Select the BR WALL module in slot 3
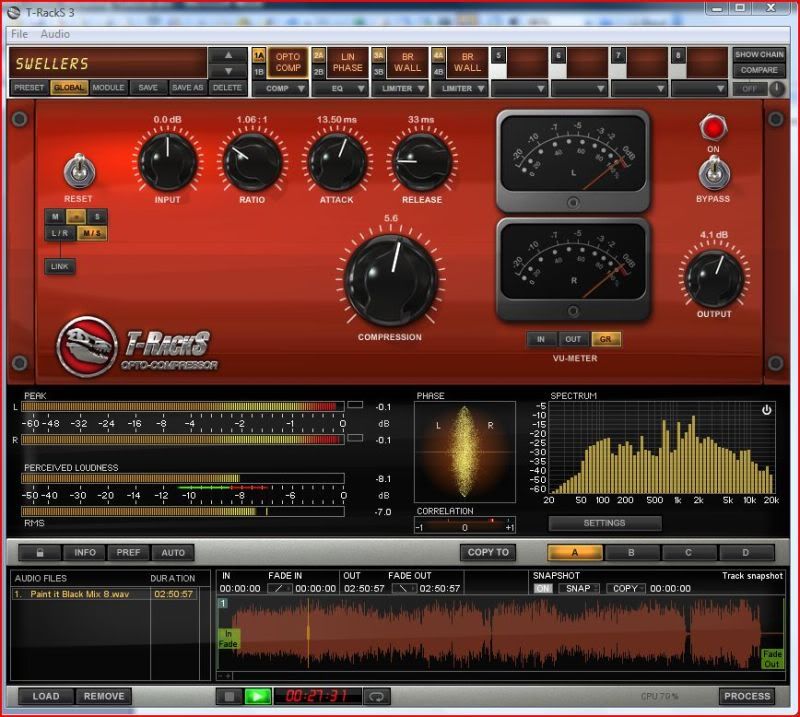Viewport: 800px width, 717px height. tap(407, 62)
